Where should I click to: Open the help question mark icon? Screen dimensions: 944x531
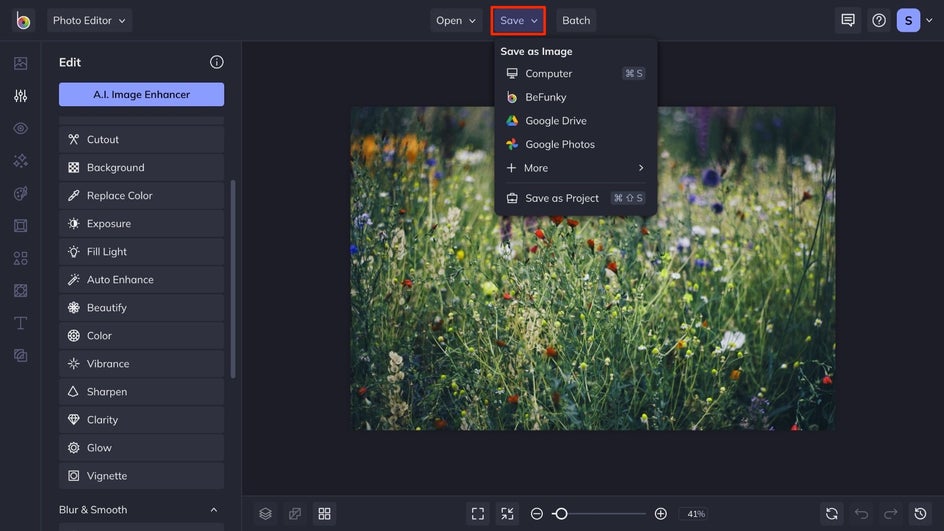(x=879, y=20)
